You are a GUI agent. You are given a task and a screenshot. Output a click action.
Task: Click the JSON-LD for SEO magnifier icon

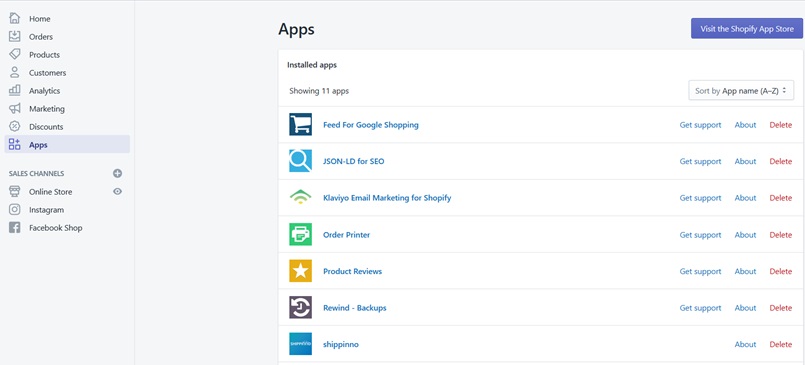click(x=300, y=161)
